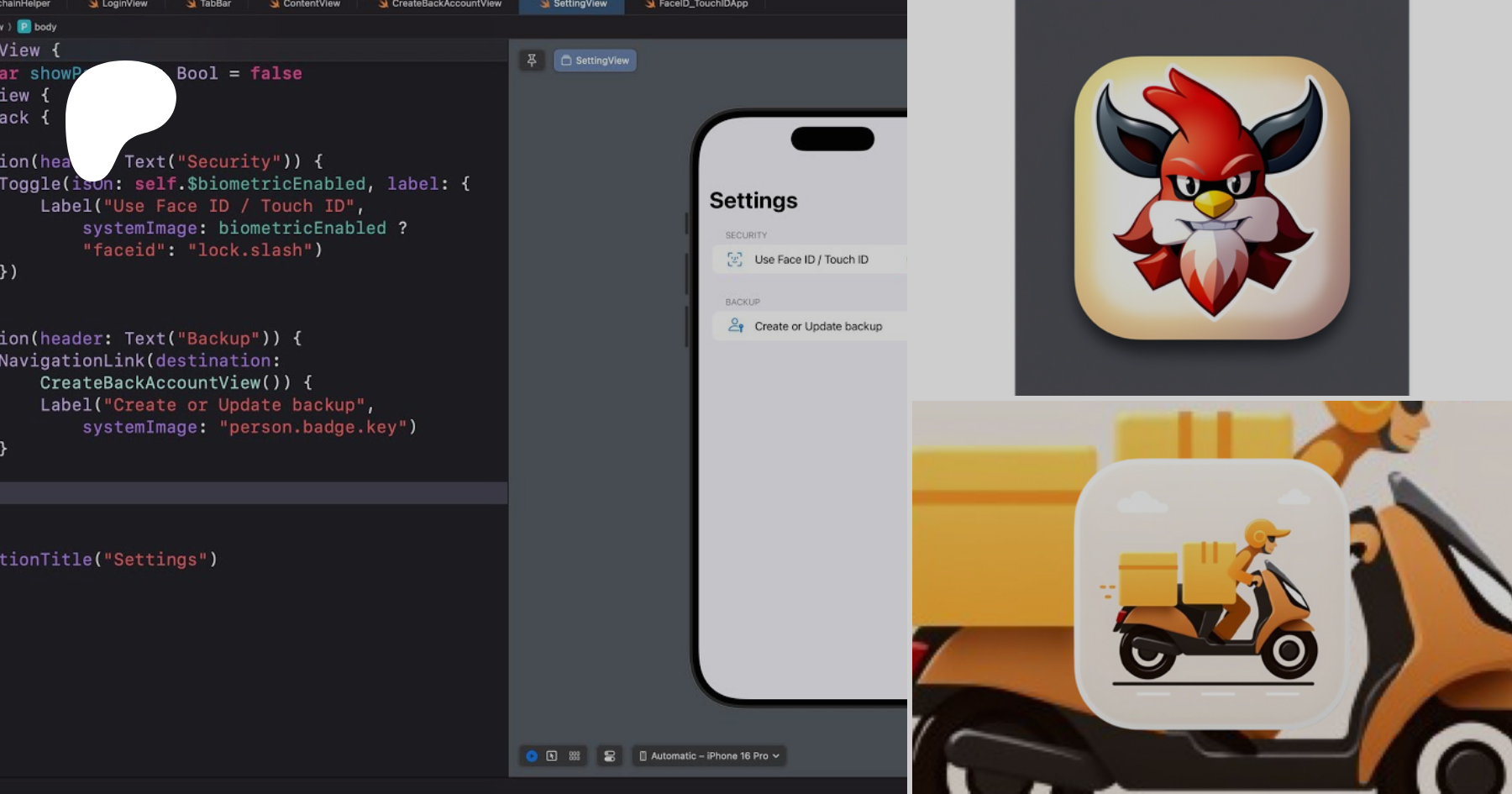Screen dimensions: 1512x794
Task: Tap Create or Update backup link
Action: tap(817, 326)
